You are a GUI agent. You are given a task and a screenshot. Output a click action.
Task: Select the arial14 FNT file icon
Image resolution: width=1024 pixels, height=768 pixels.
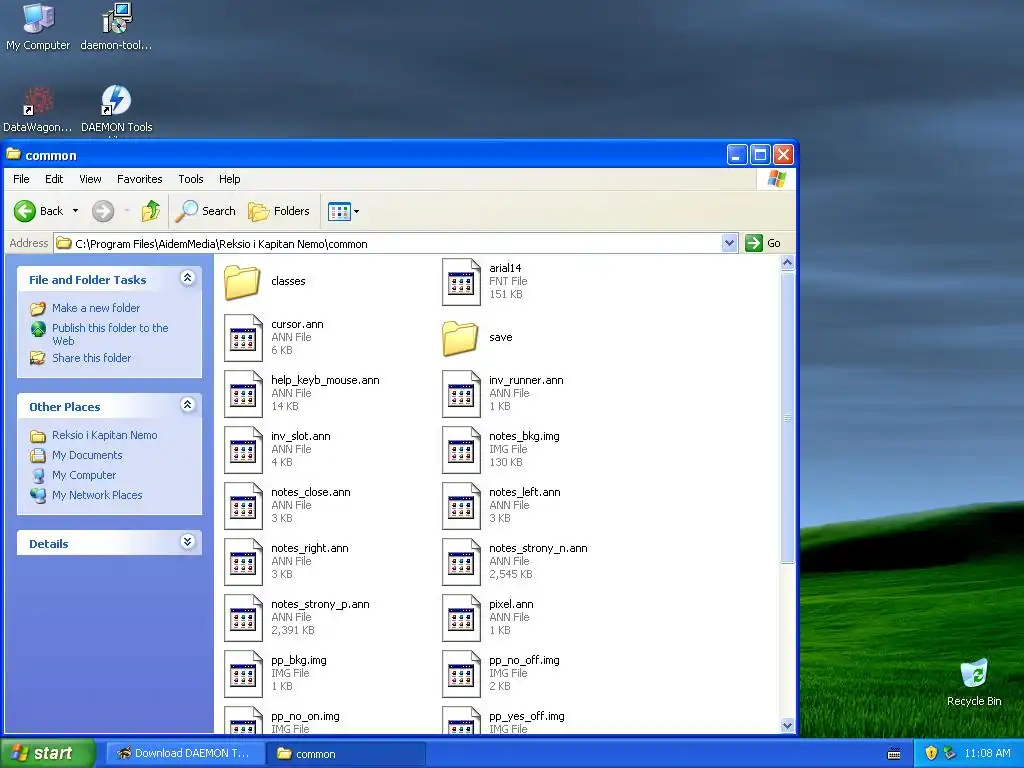point(461,281)
